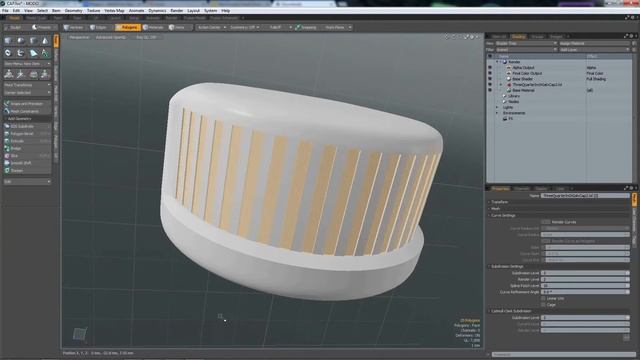Toggle the Cage checkbox

coord(543,304)
